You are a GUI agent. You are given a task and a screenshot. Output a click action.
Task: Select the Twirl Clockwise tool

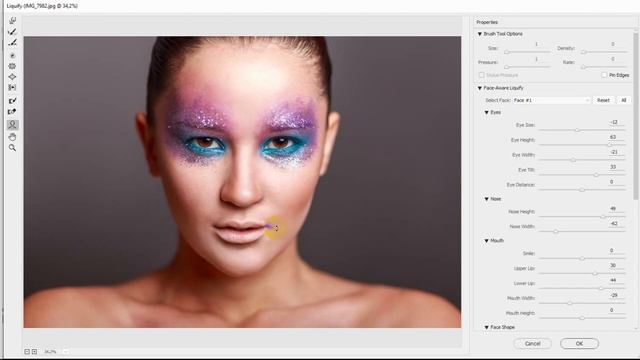point(12,55)
